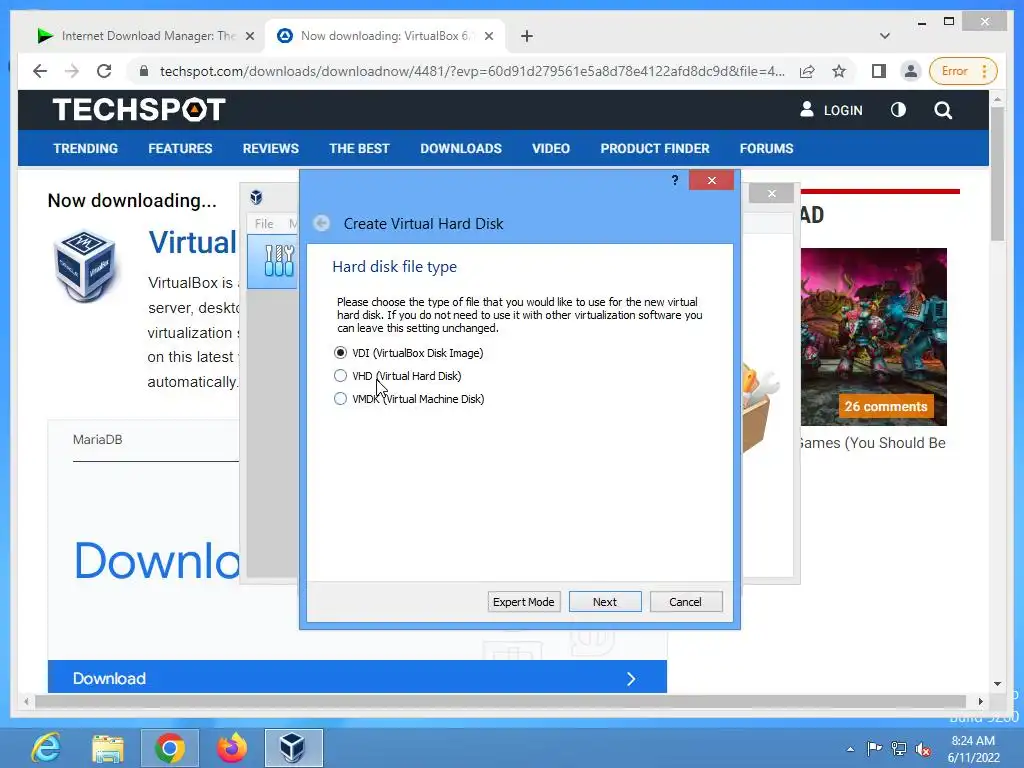The width and height of the screenshot is (1024, 768).
Task: Close the Internet Download Manager tab
Action: 249,36
